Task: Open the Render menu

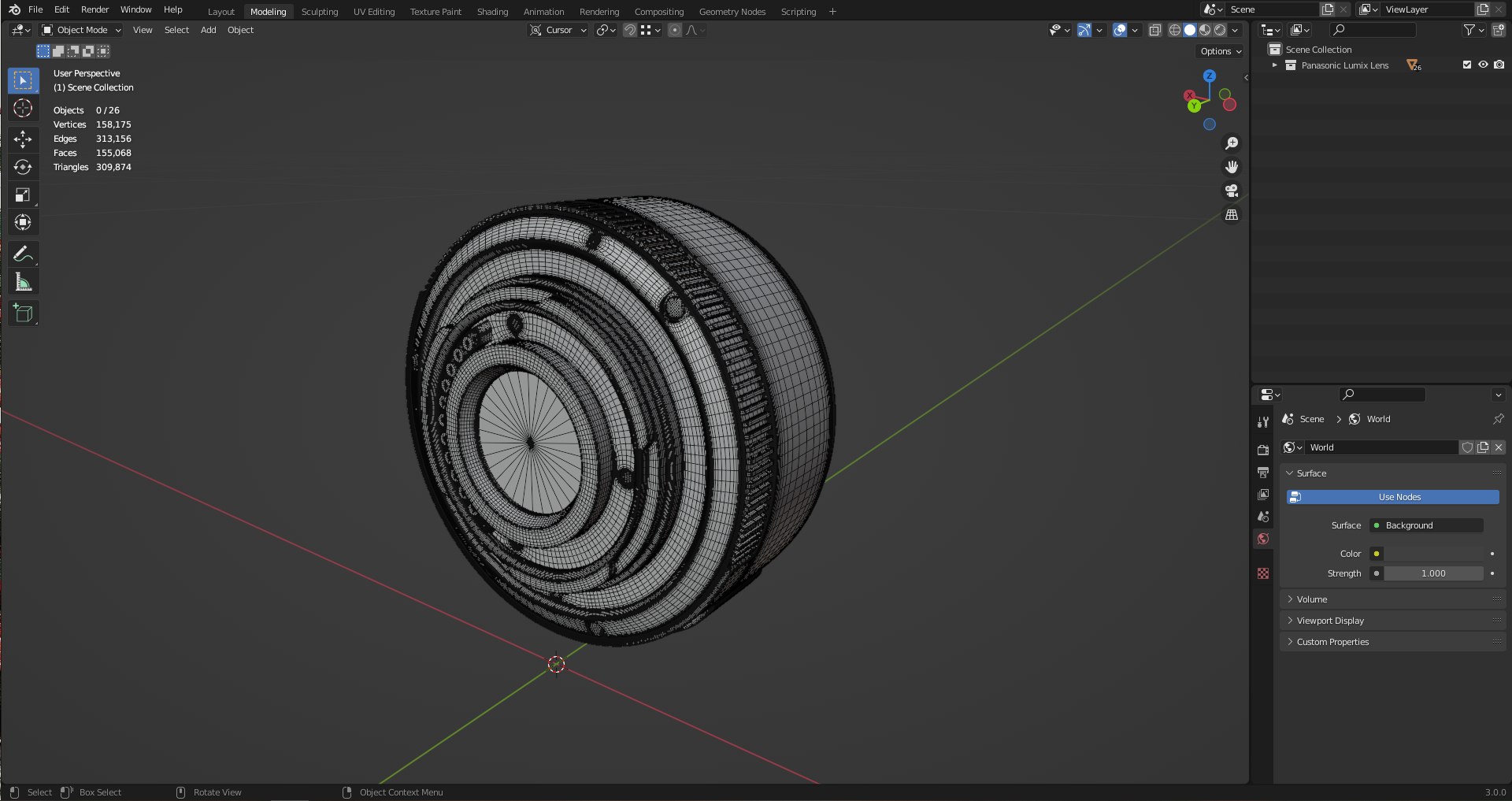Action: coord(94,9)
